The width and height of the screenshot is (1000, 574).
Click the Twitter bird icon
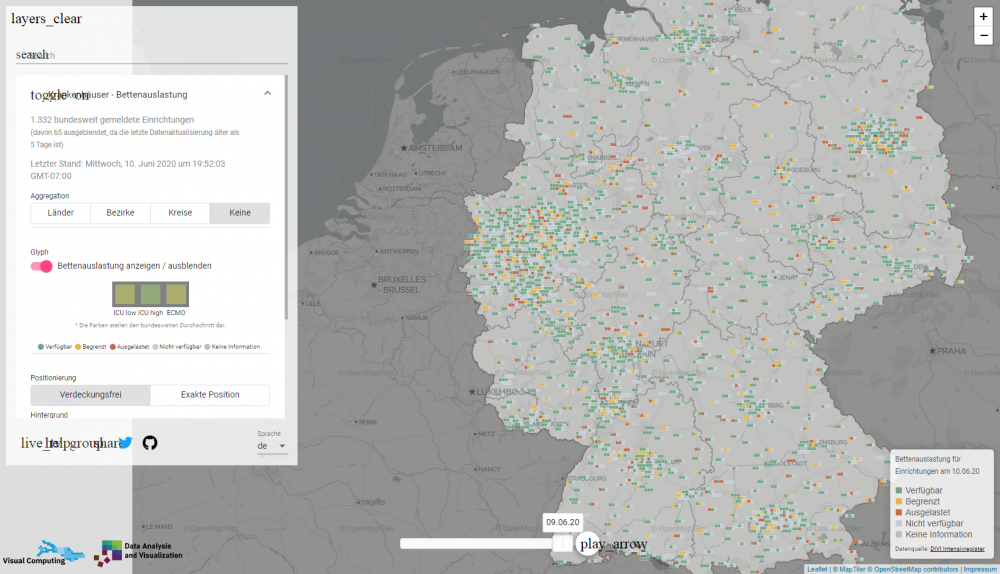coord(125,443)
